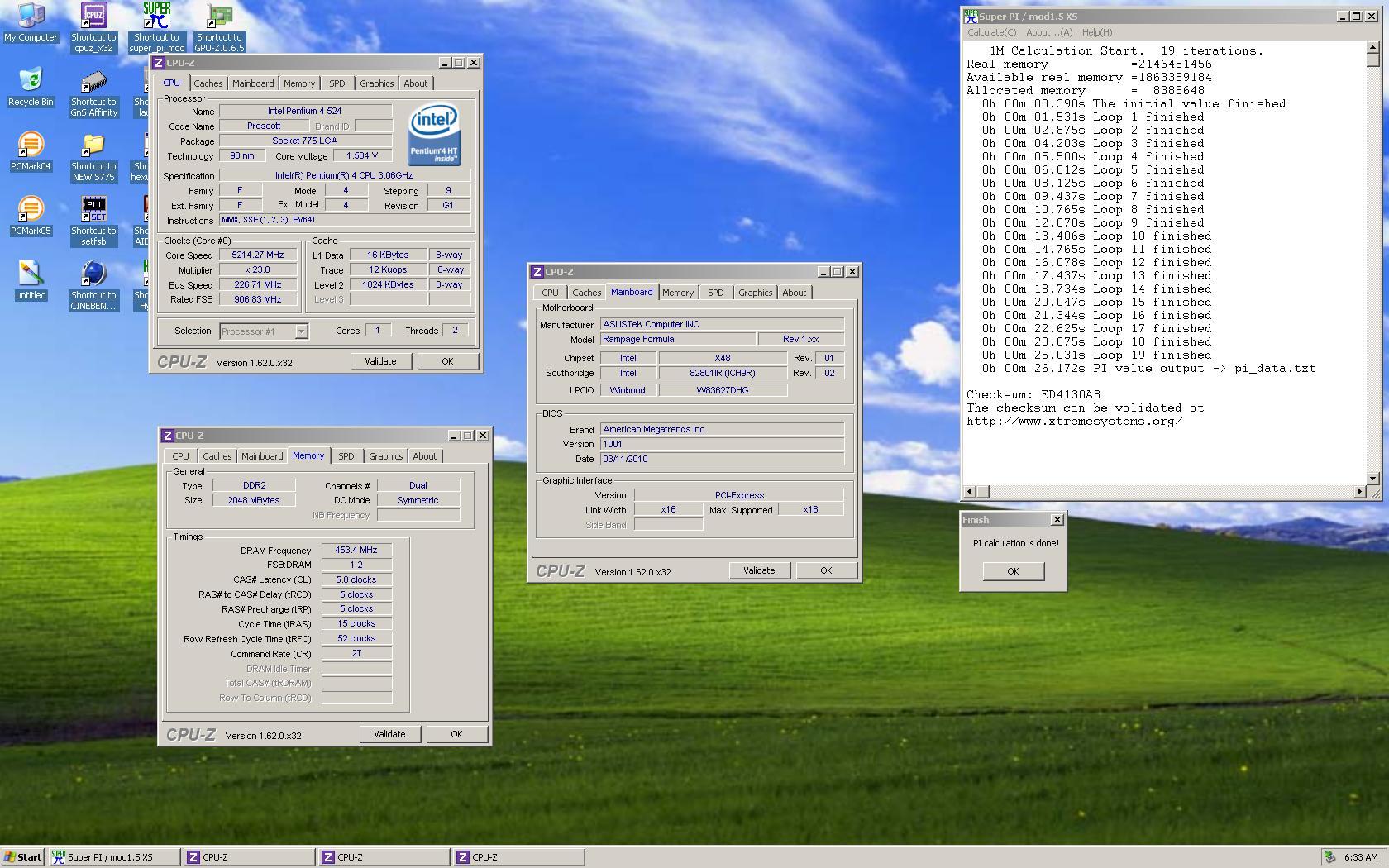Select the Shortcut to NEW S775 folder
This screenshot has width=1389, height=868.
click(93, 157)
